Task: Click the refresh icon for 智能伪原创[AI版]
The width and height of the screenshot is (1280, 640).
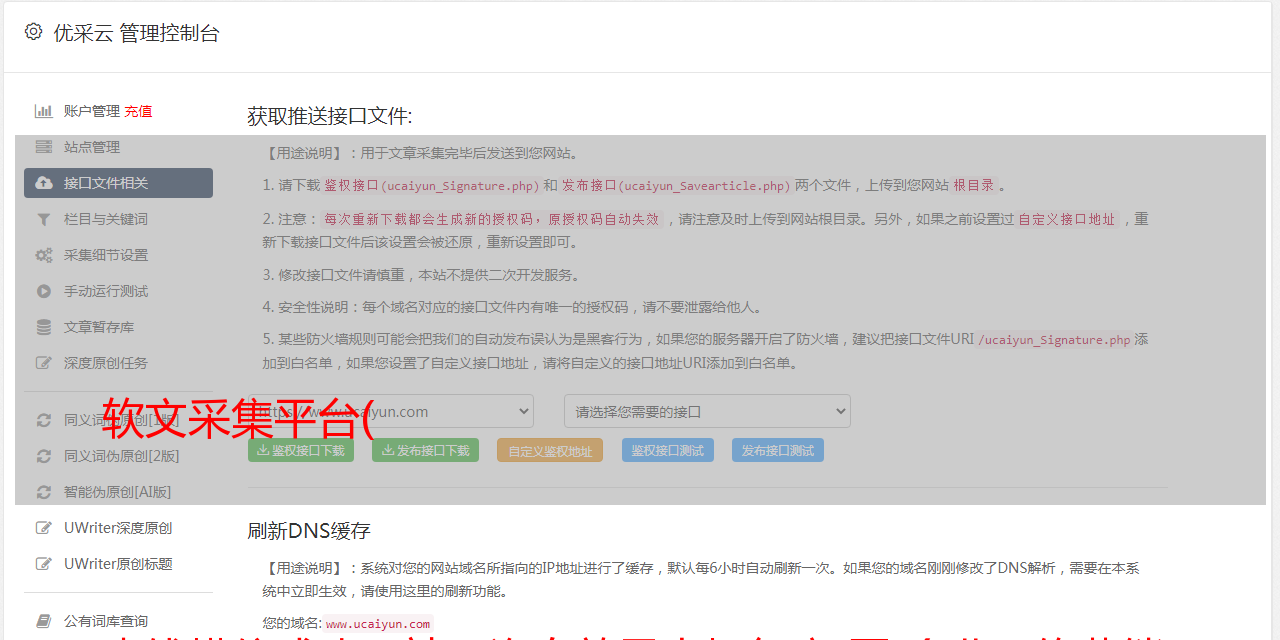Action: 44,492
